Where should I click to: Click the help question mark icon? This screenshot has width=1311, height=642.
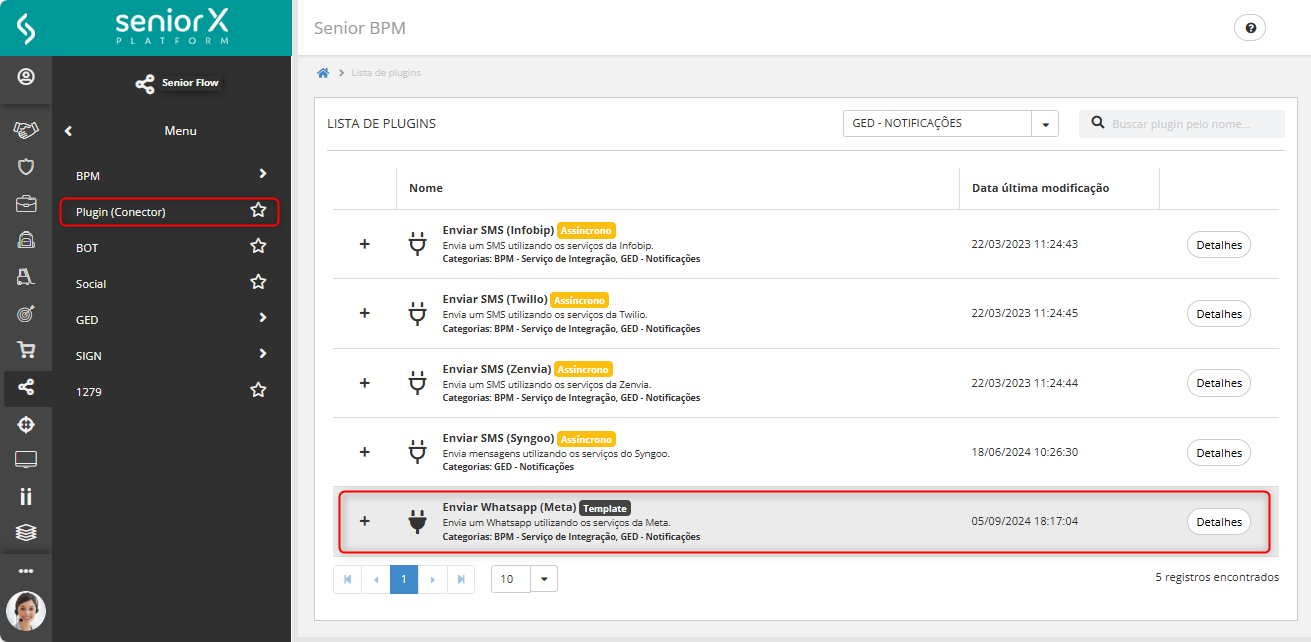(1250, 28)
